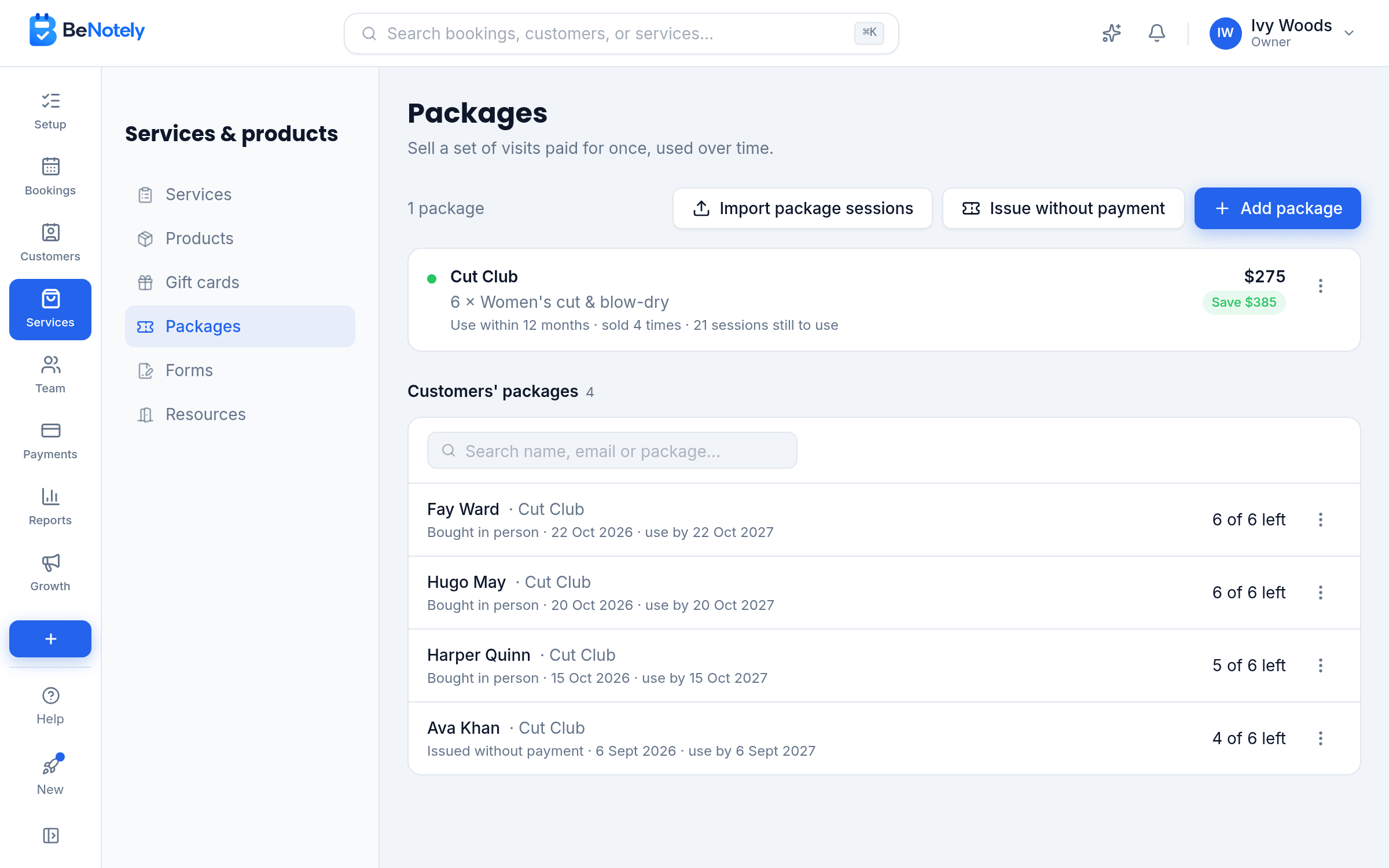Open Fay Ward row options menu

1321,520
